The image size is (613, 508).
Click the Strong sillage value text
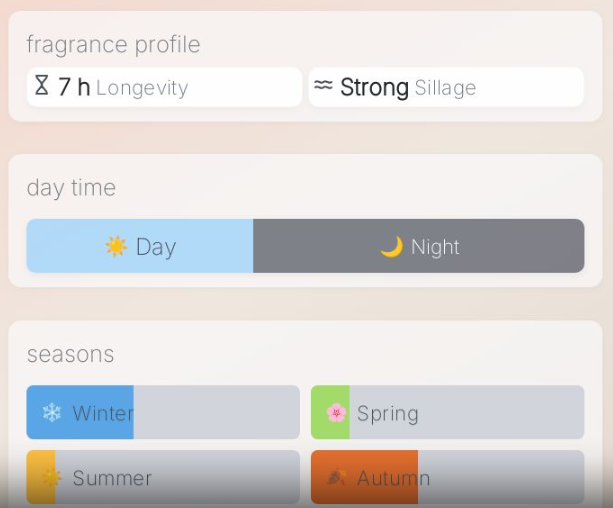(x=374, y=87)
